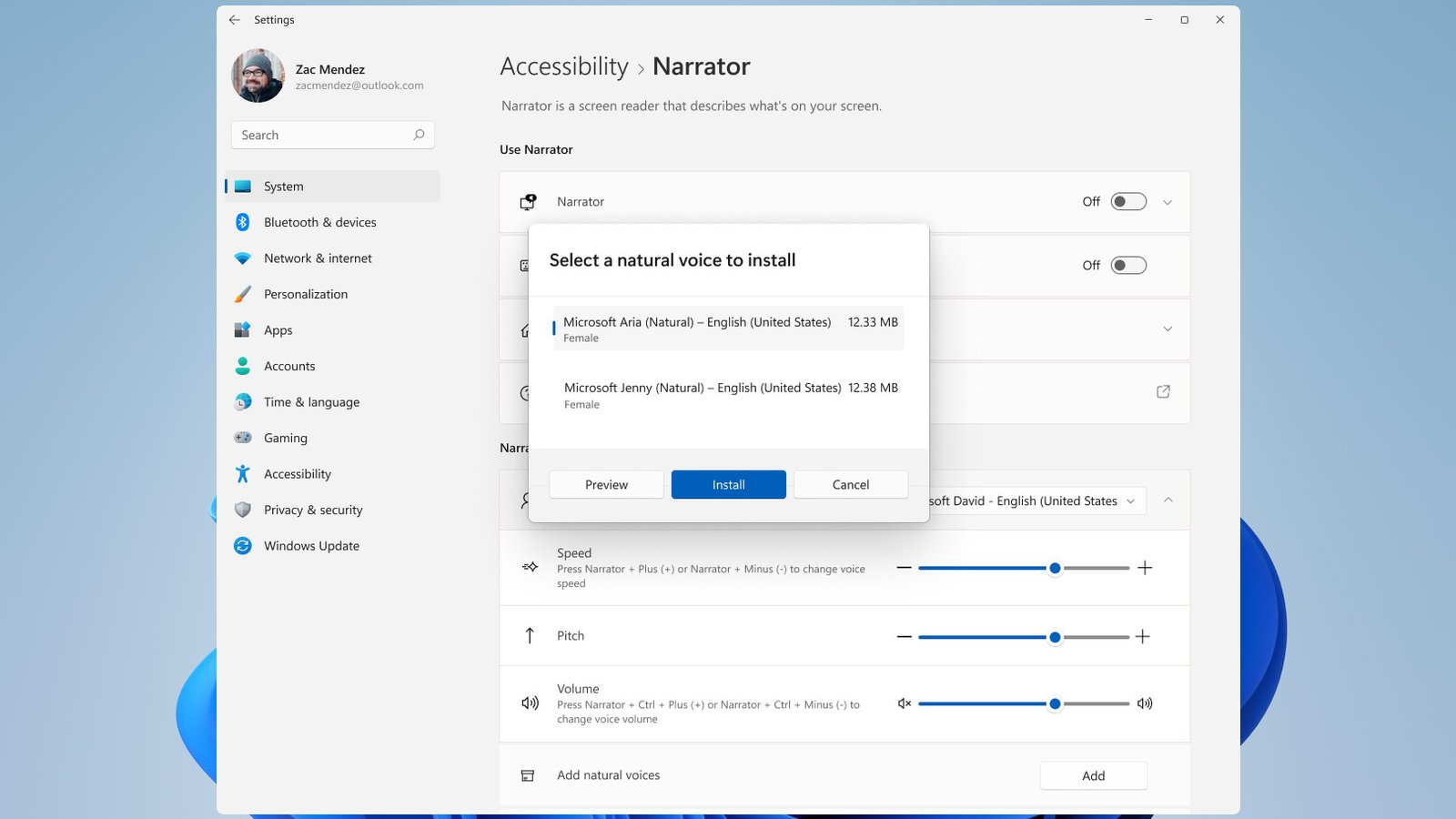Click the search magnifier icon in sidebar
1456x819 pixels.
point(419,135)
